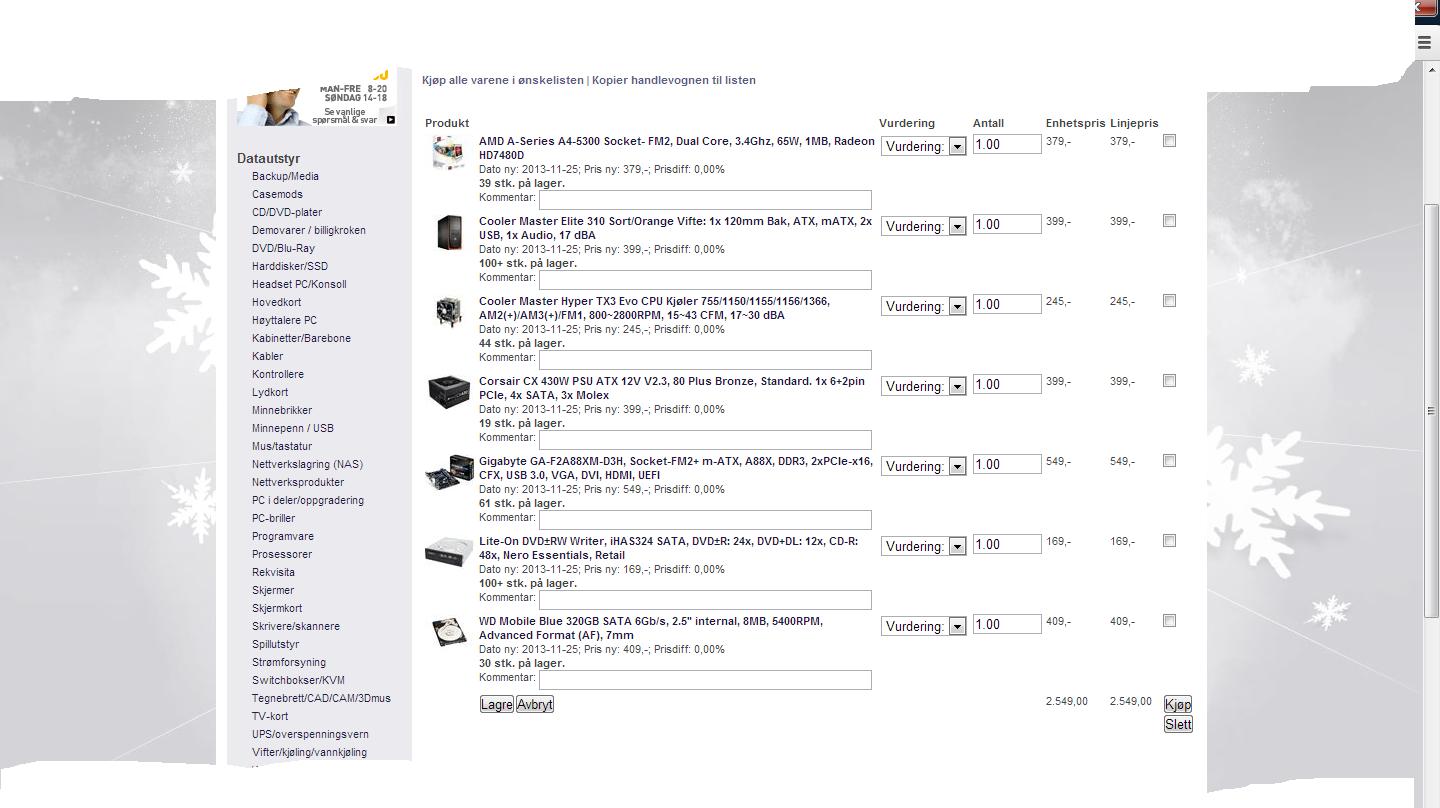Check the box for AMD A-Series A4-5300
1440x808 pixels.
[x=1169, y=141]
